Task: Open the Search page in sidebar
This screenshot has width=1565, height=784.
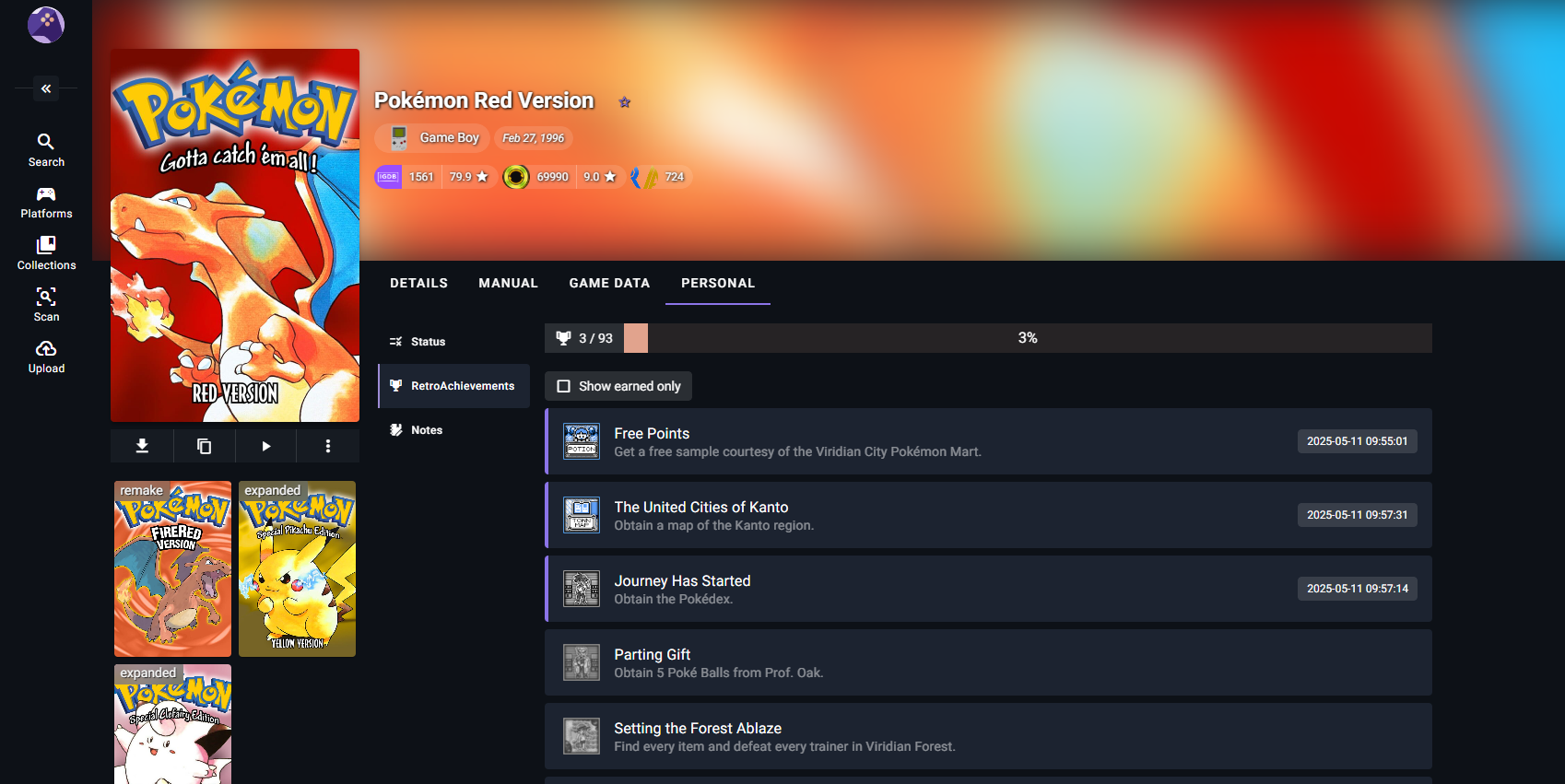Action: point(46,150)
